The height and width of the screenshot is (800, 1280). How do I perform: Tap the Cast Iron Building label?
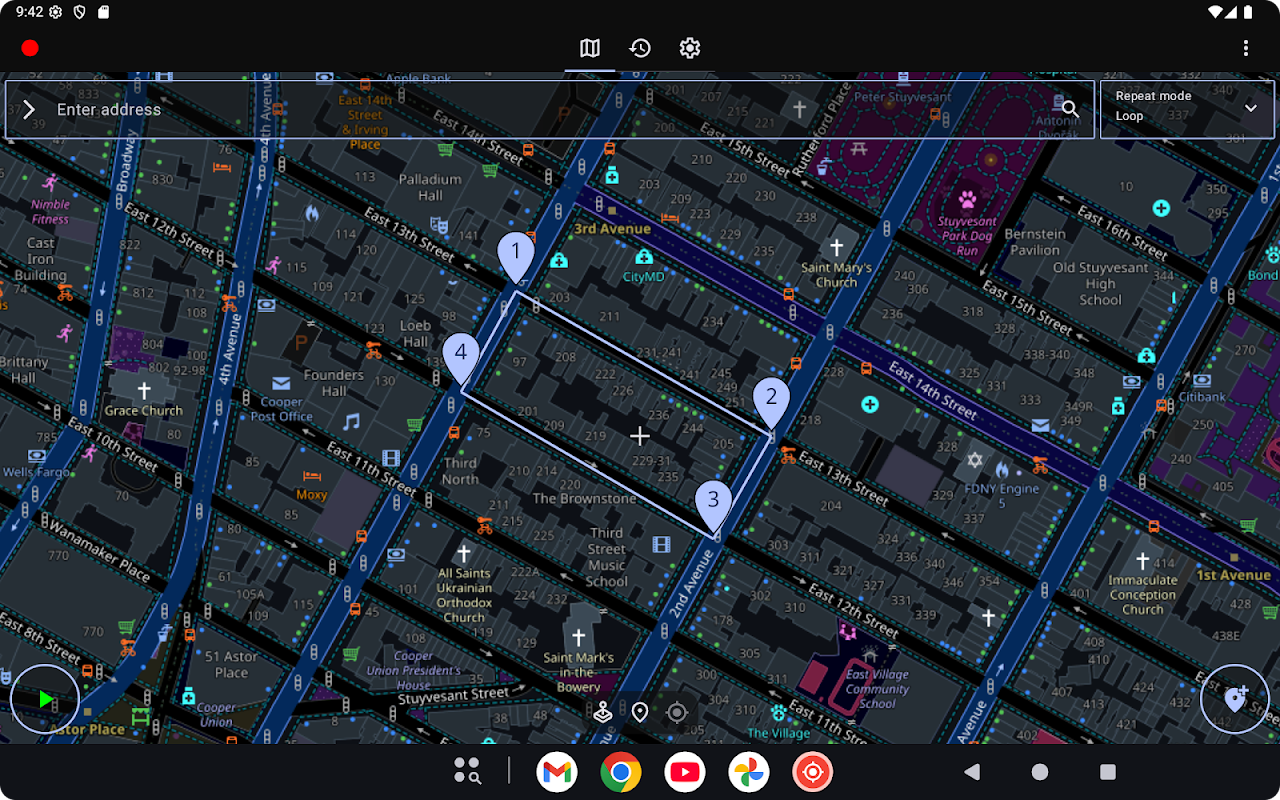coord(40,259)
